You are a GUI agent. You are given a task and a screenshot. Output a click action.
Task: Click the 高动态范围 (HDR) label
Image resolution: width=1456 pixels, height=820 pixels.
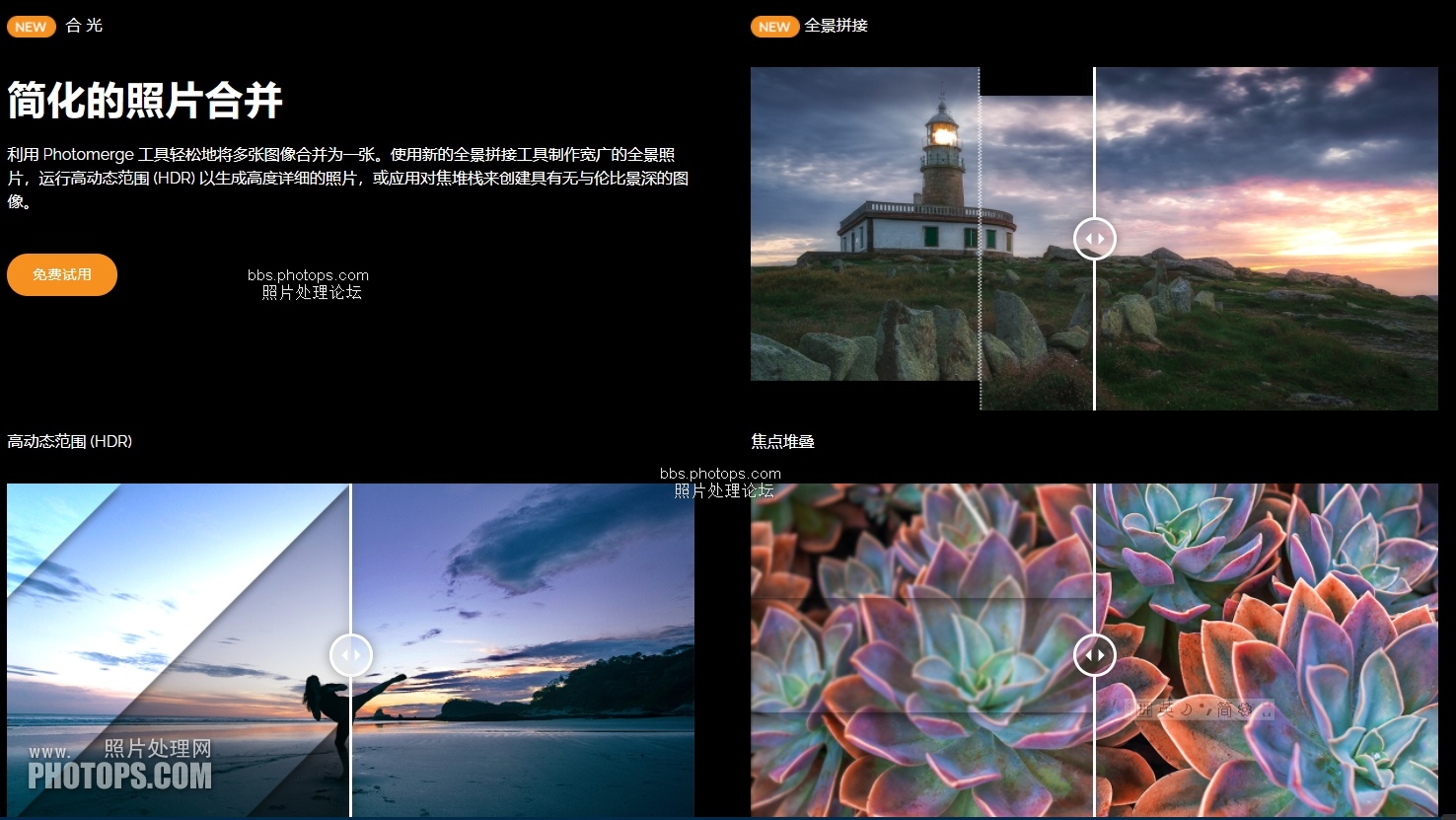70,441
